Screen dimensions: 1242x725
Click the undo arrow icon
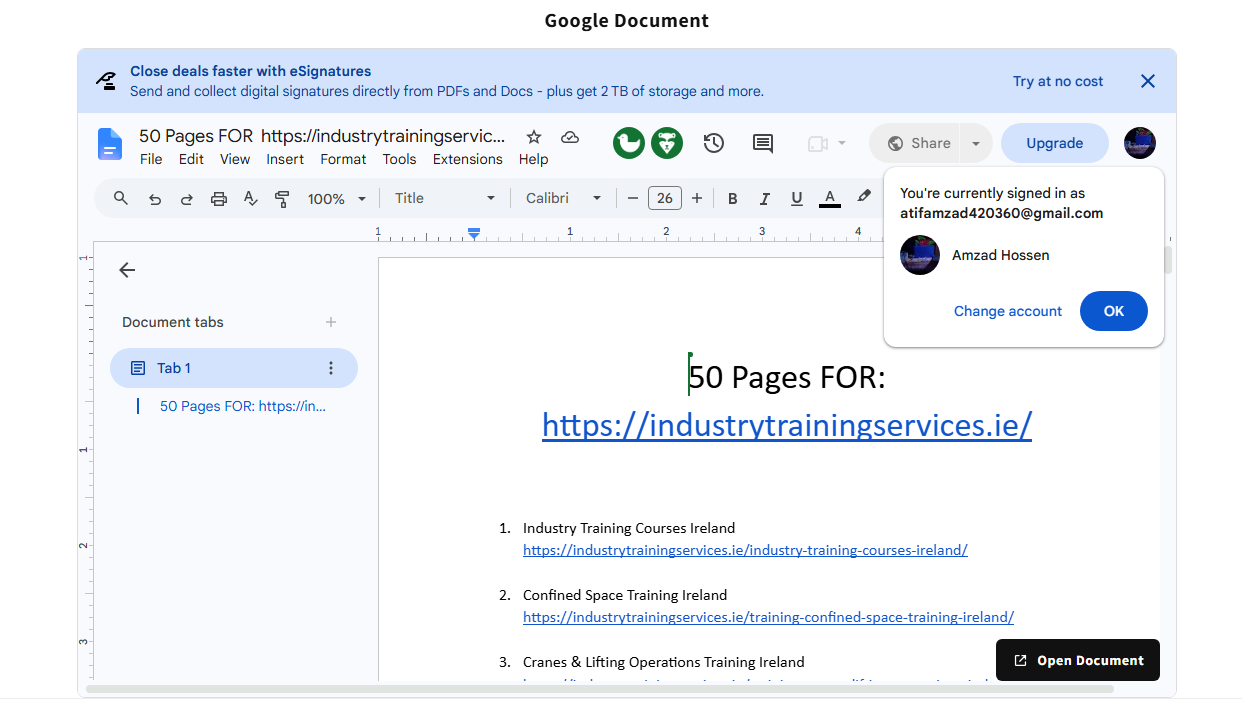pyautogui.click(x=155, y=199)
